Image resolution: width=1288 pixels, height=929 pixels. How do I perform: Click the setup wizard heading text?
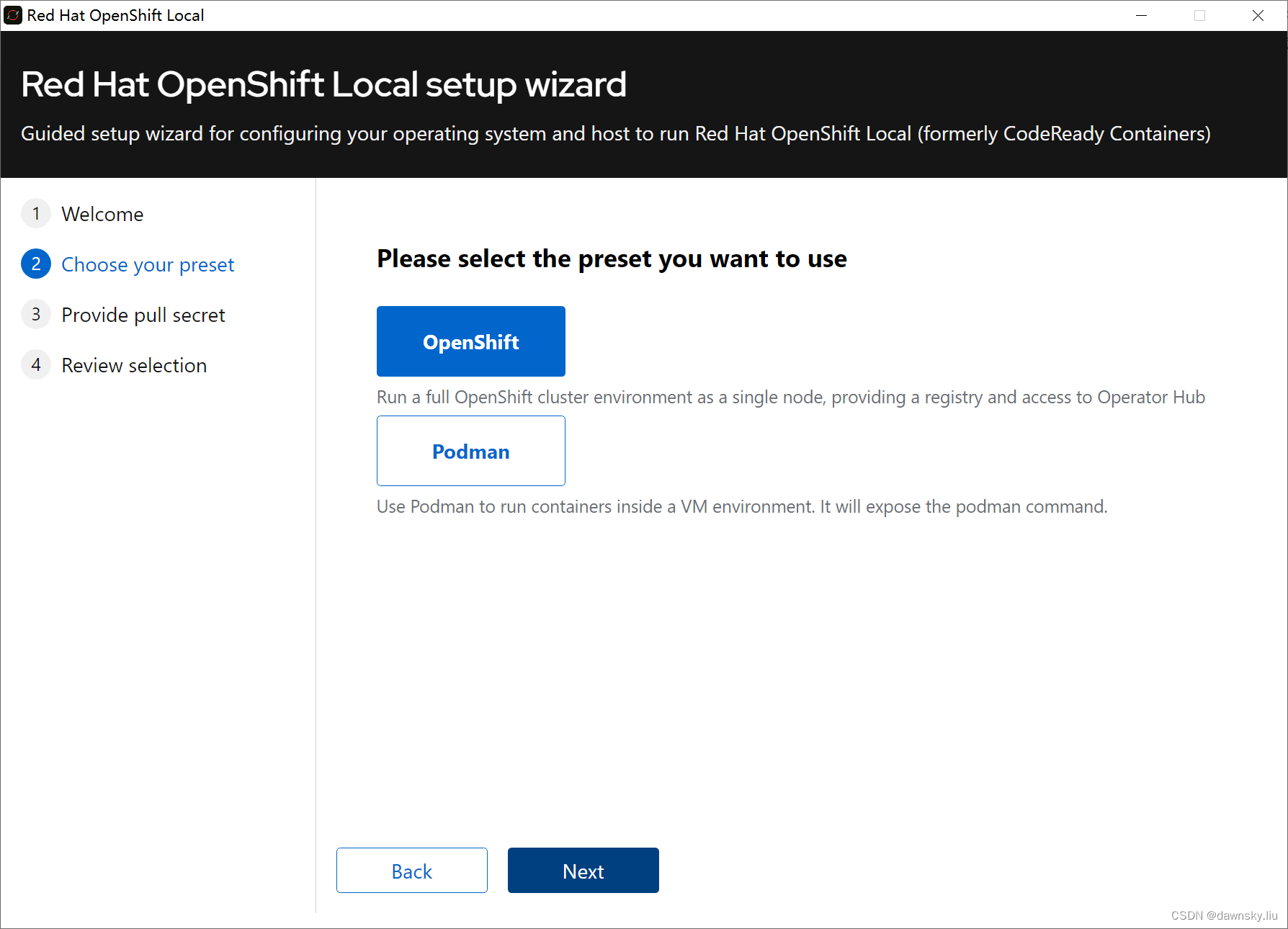click(x=323, y=84)
